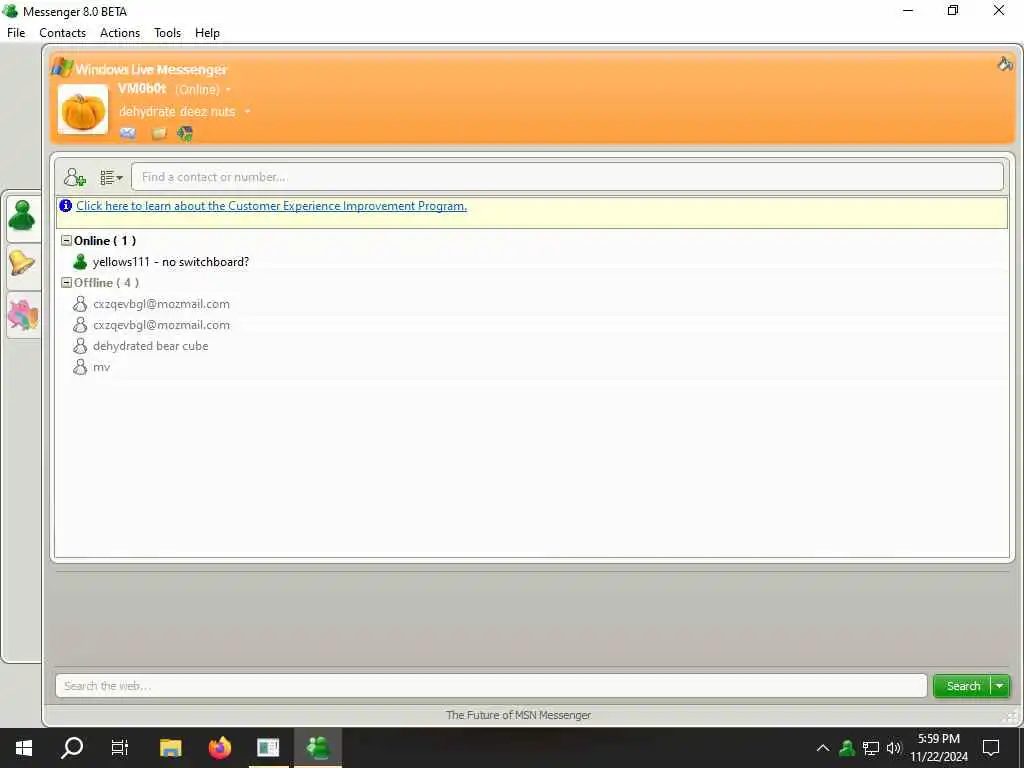Viewport: 1024px width, 768px height.
Task: Collapse the Offline group
Action: pyautogui.click(x=66, y=283)
